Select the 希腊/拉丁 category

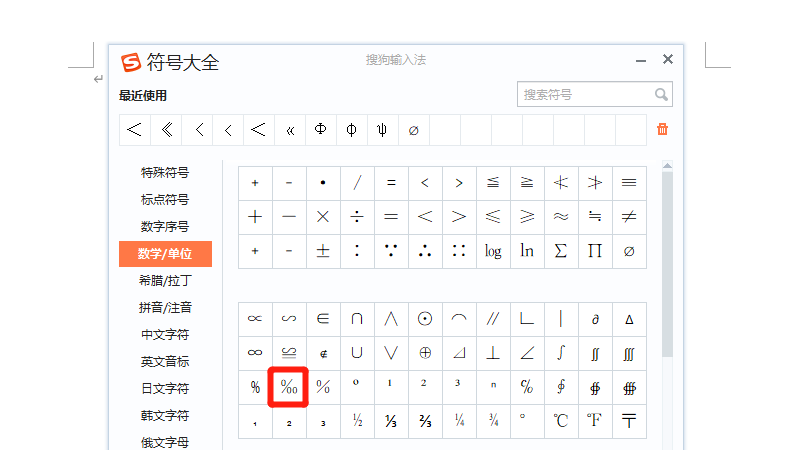[x=165, y=281]
